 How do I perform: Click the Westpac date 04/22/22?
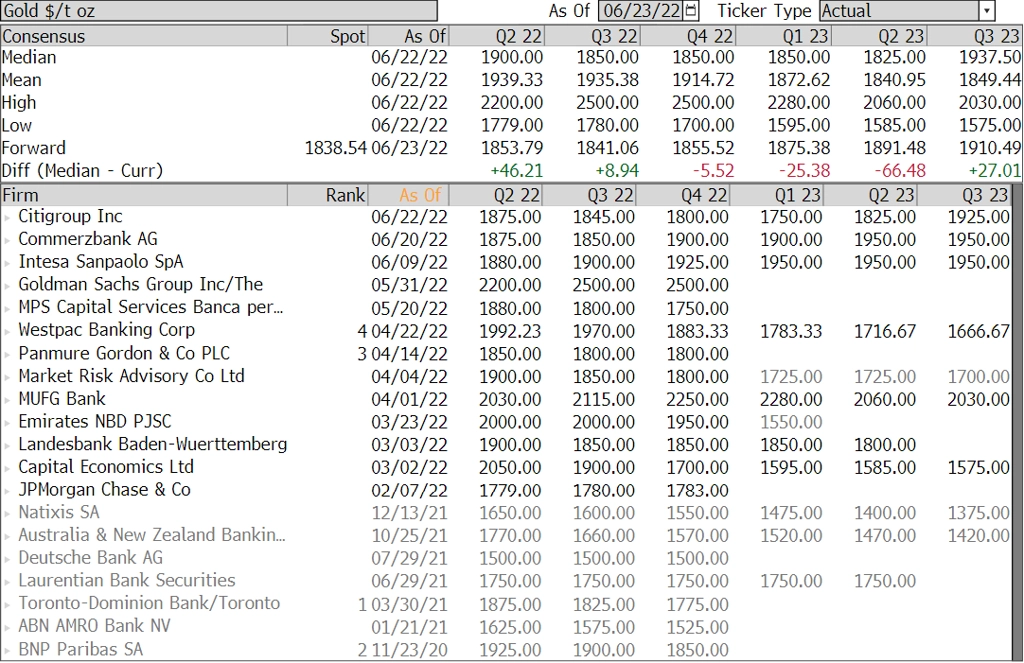409,331
